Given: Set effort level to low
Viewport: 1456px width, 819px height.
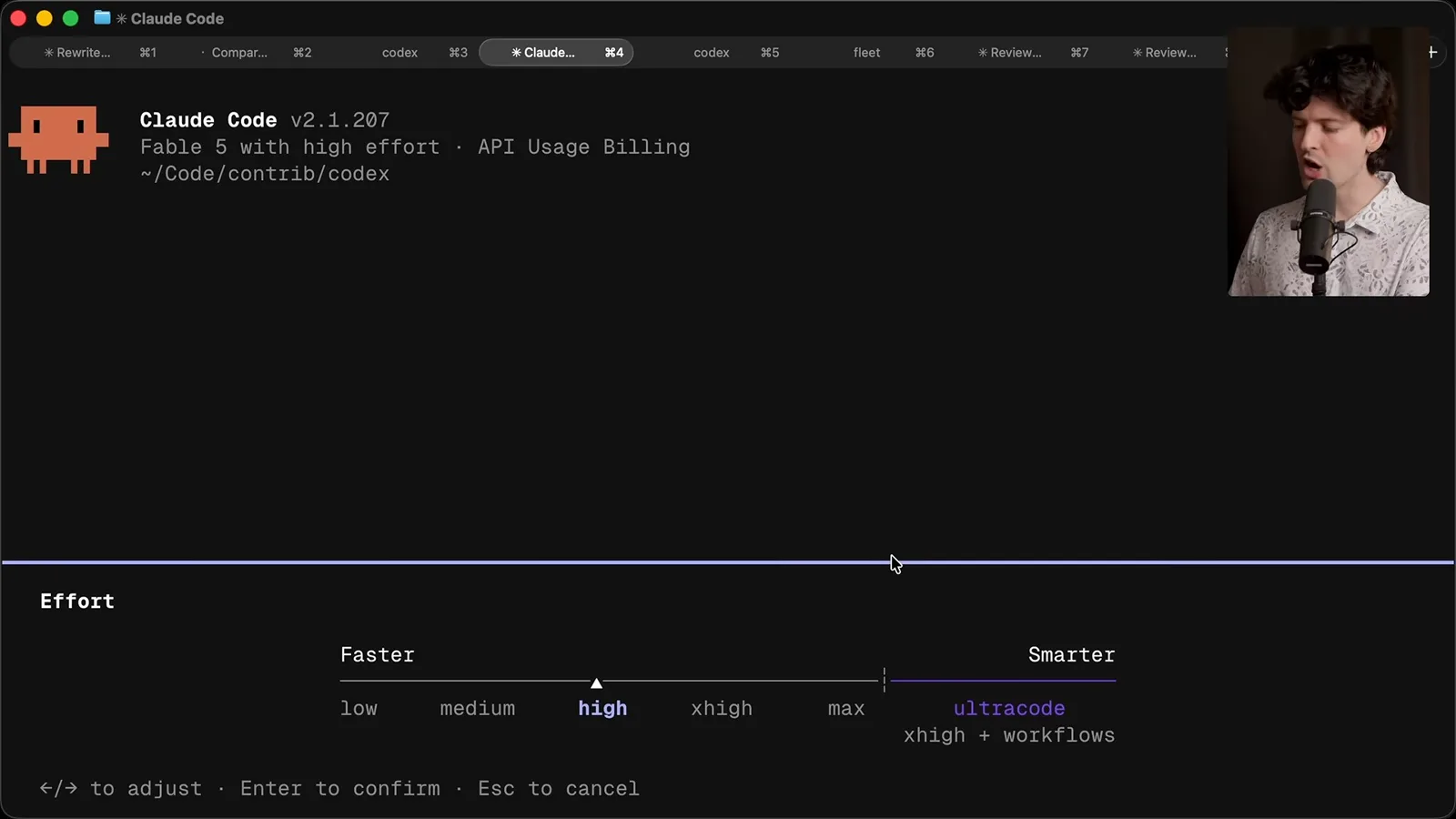Looking at the screenshot, I should 359,709.
